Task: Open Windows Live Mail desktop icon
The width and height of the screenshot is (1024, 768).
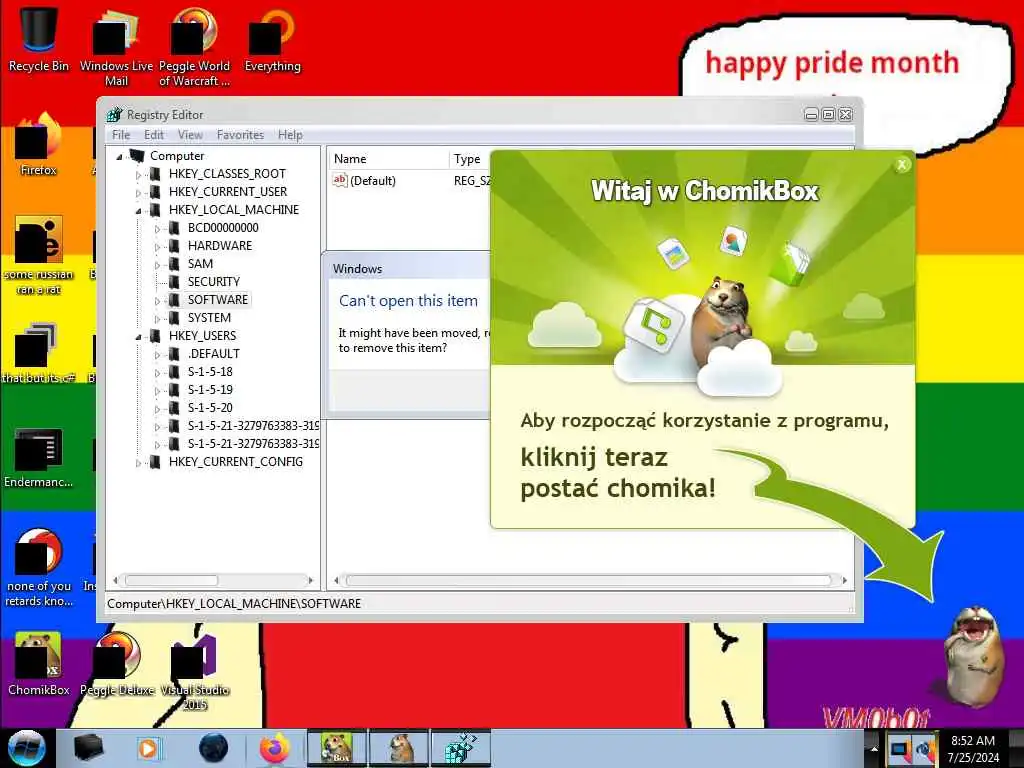Action: coord(116,47)
